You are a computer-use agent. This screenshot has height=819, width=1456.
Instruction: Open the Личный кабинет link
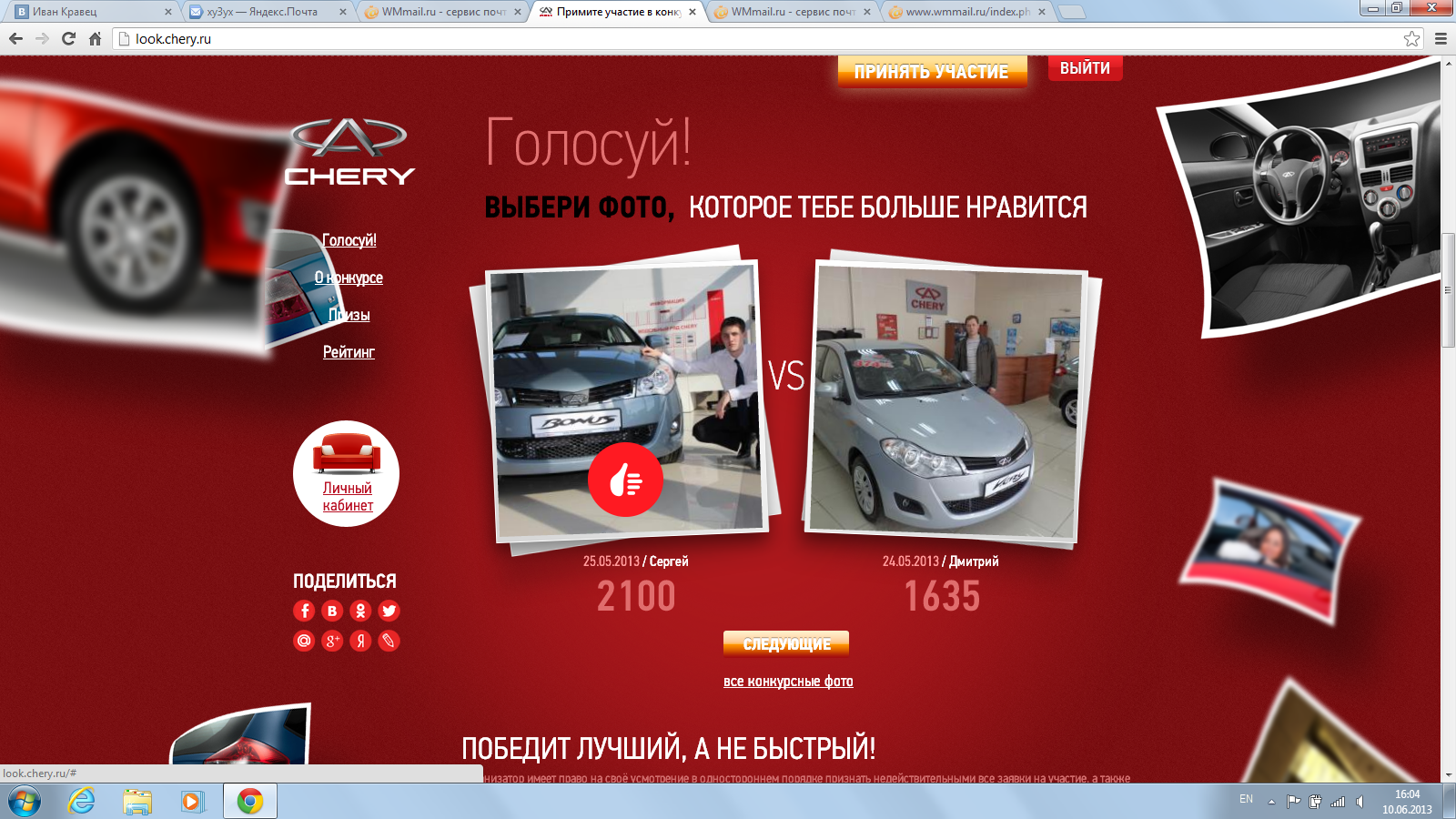coord(348,497)
